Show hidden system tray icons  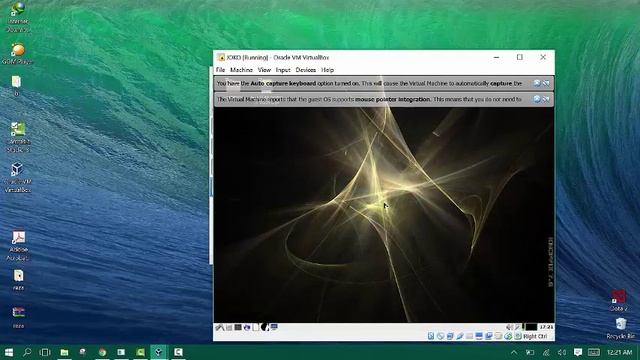514,352
